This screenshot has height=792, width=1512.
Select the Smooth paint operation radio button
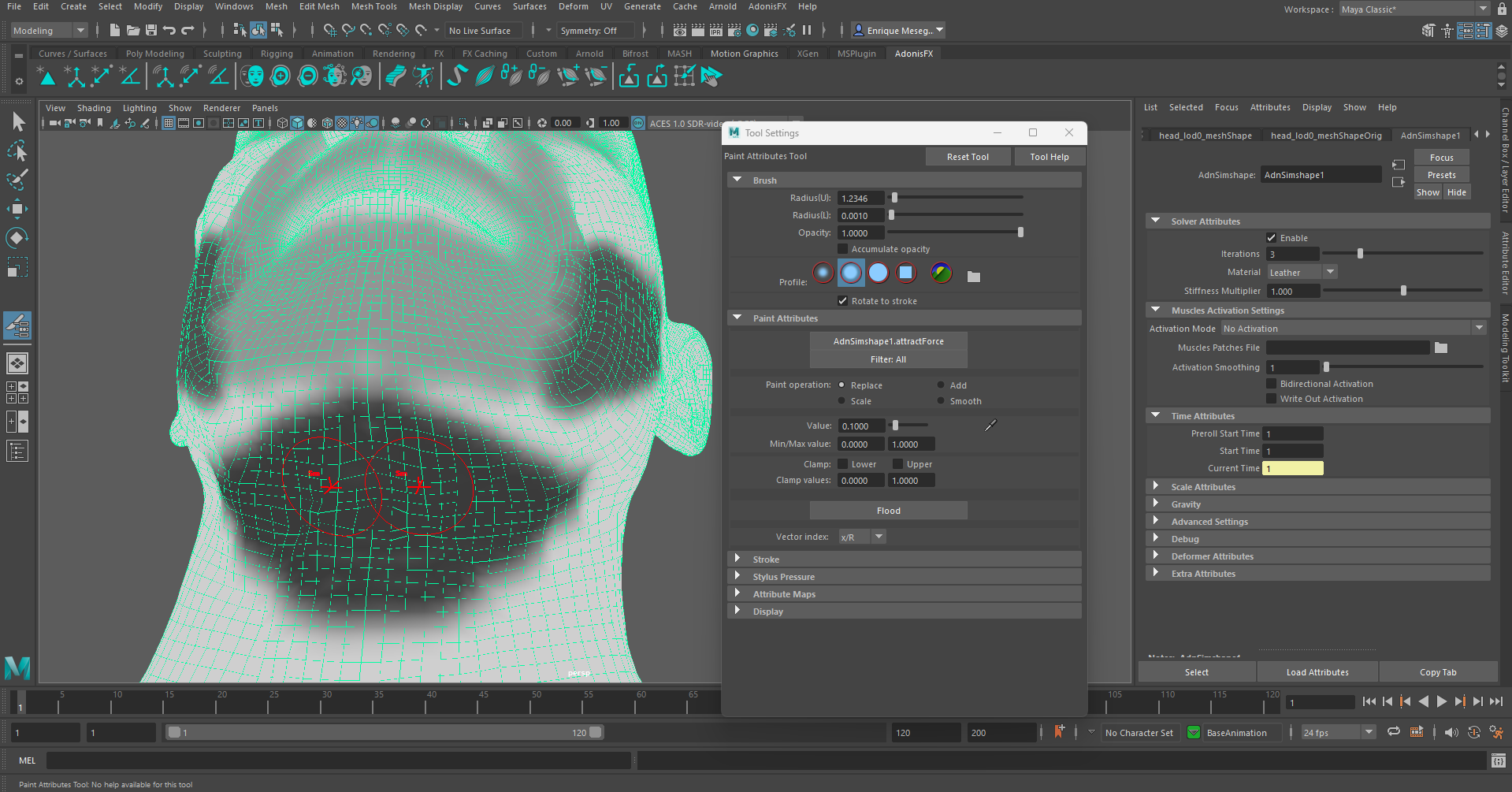pyautogui.click(x=941, y=401)
